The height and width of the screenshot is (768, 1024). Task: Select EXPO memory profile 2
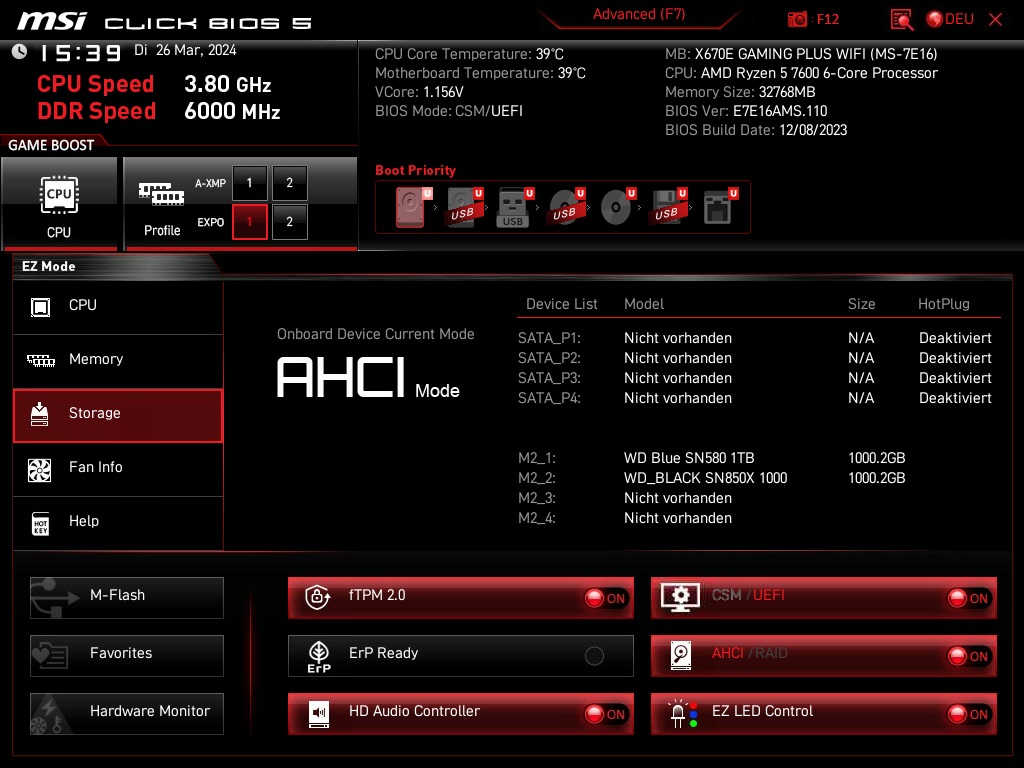pyautogui.click(x=289, y=222)
